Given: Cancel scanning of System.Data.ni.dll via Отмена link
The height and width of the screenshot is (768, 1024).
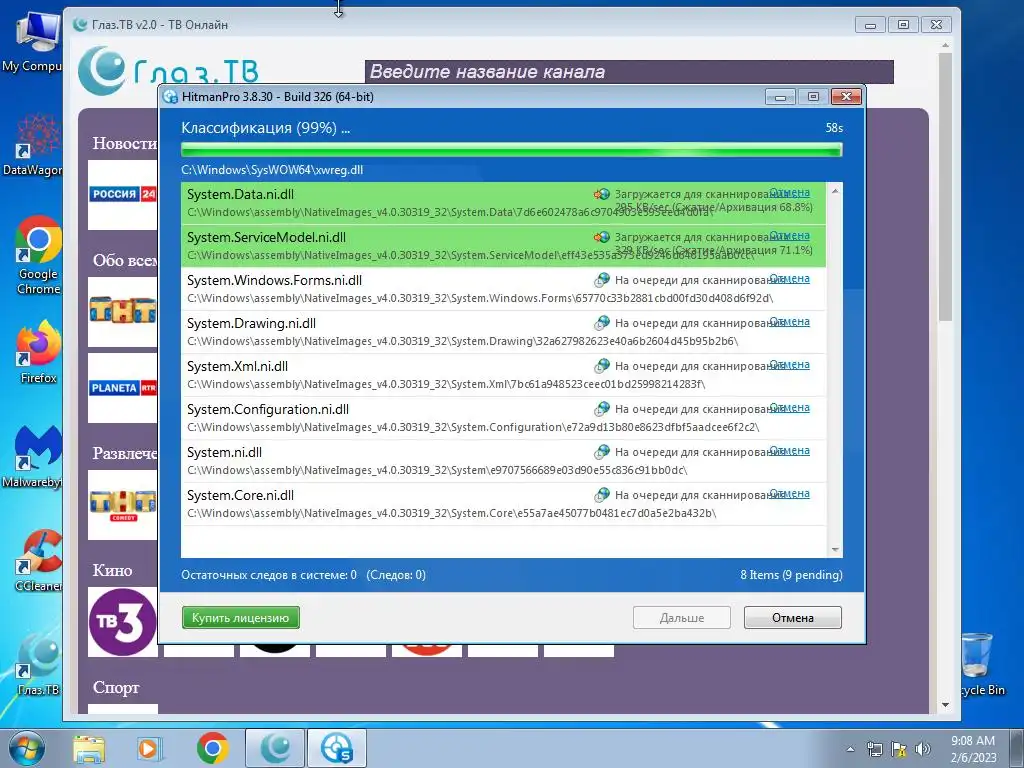Looking at the screenshot, I should click(x=789, y=193).
